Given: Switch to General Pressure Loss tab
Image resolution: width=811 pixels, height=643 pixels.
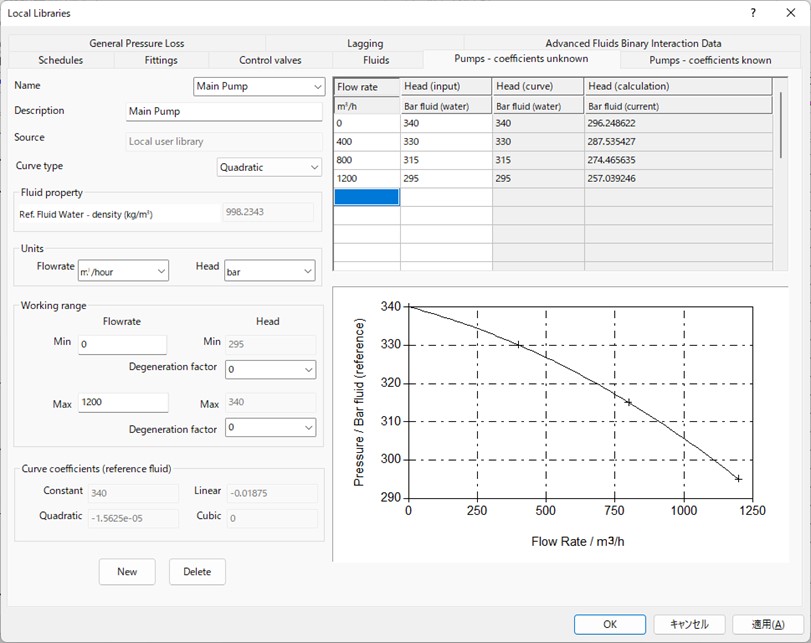Looking at the screenshot, I should (137, 43).
